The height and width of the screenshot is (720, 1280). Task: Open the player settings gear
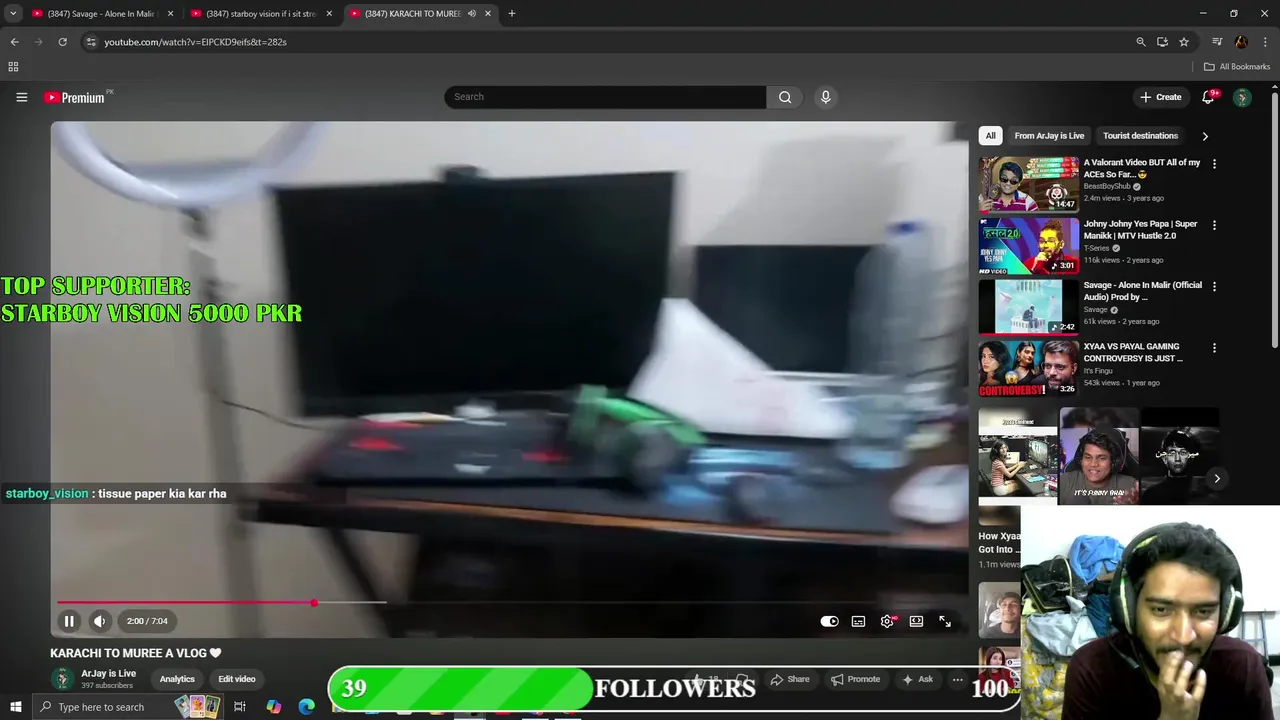coord(887,621)
